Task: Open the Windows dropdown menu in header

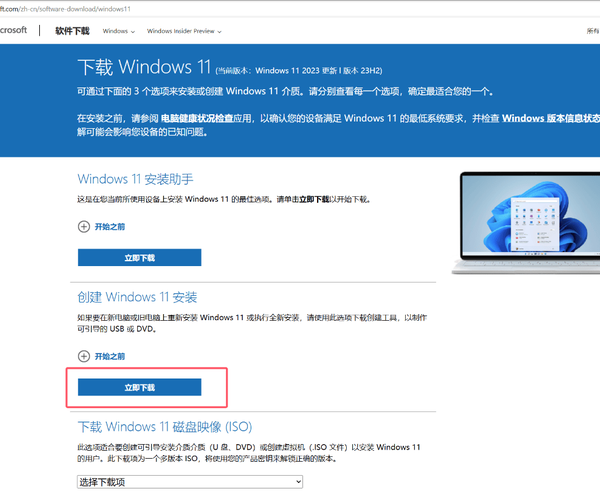Action: tap(119, 31)
